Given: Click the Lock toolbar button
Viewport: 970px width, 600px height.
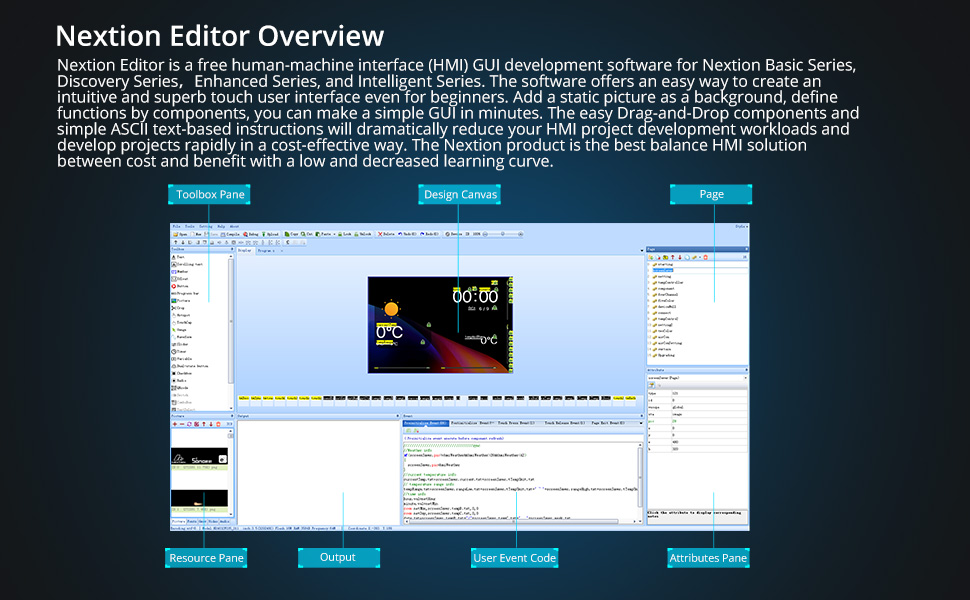Looking at the screenshot, I should click(344, 234).
